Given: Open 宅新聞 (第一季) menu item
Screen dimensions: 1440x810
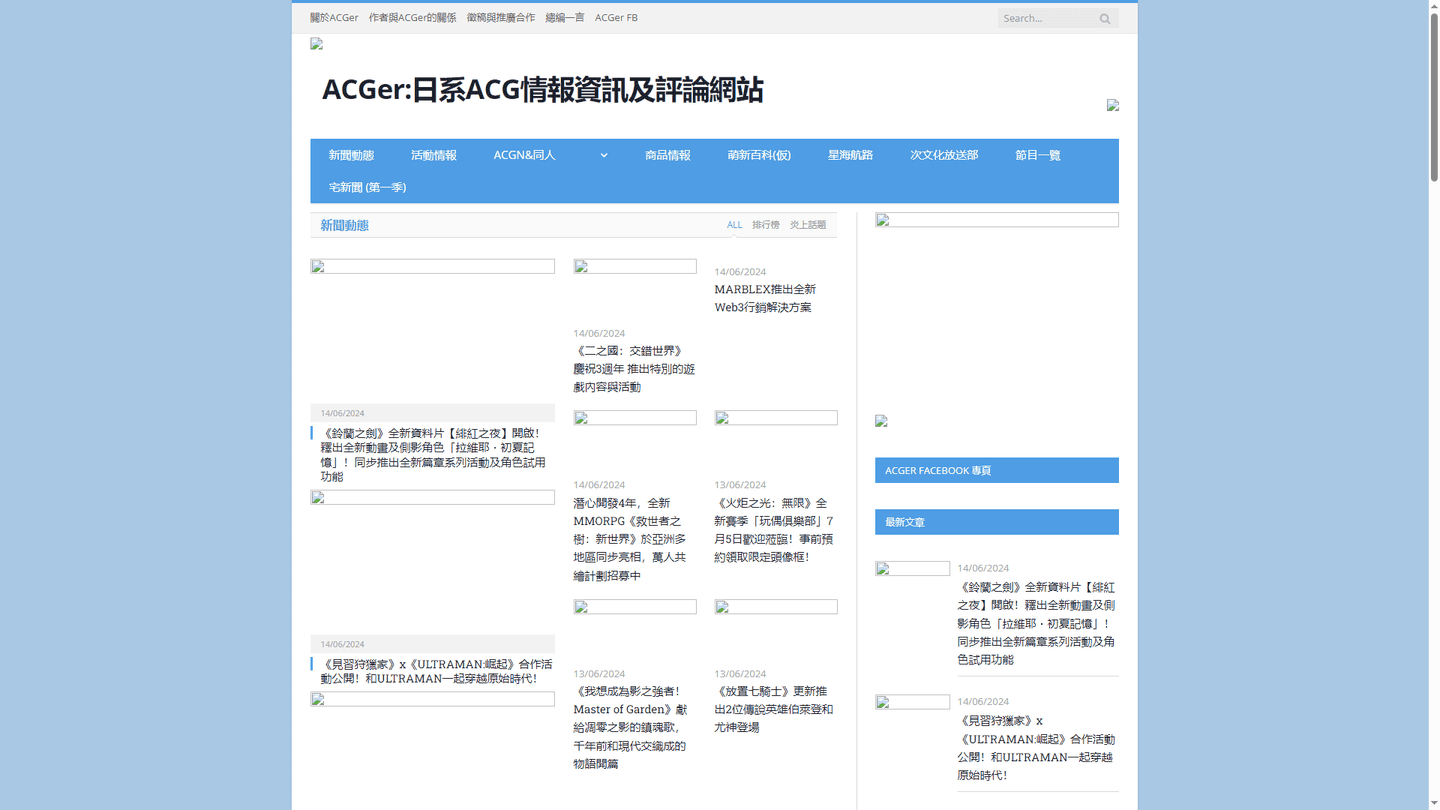Looking at the screenshot, I should click(x=367, y=187).
